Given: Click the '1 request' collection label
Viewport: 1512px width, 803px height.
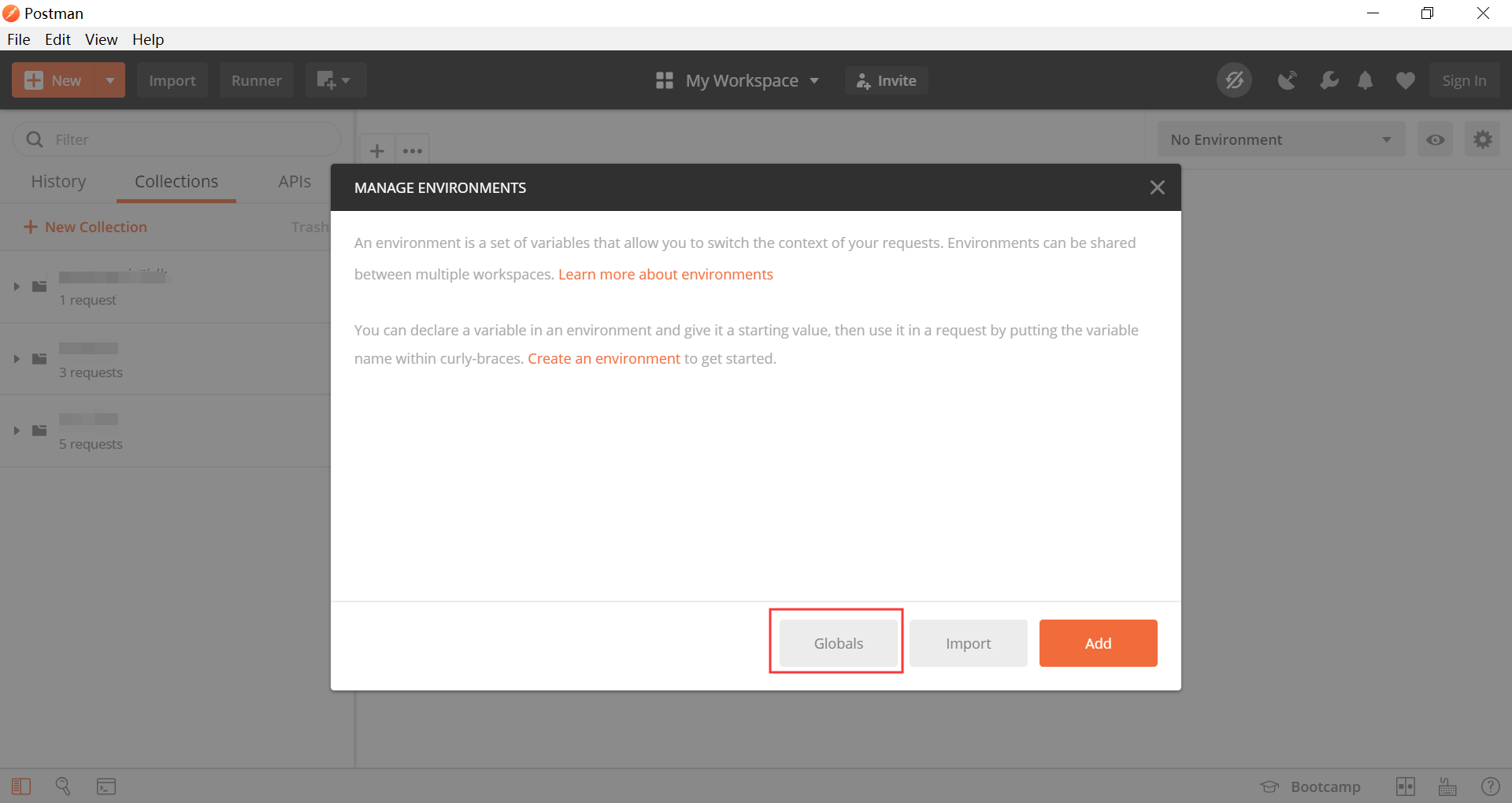Looking at the screenshot, I should (x=88, y=300).
